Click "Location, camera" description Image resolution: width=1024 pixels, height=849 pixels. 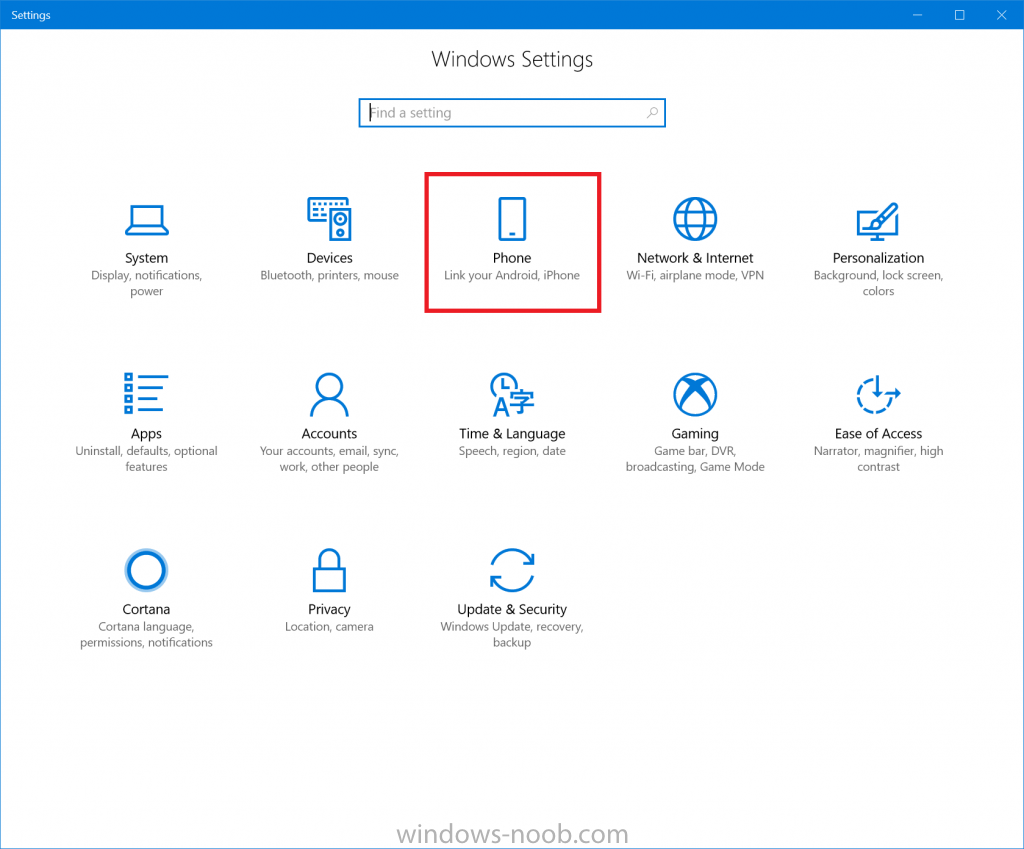pyautogui.click(x=329, y=627)
